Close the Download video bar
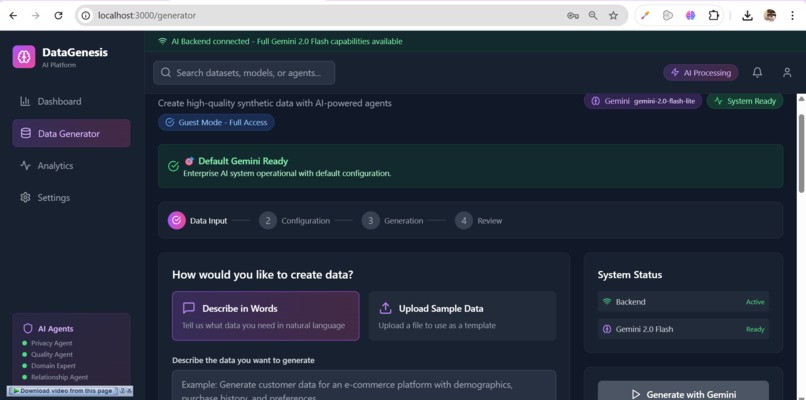The image size is (806, 400). (x=130, y=391)
